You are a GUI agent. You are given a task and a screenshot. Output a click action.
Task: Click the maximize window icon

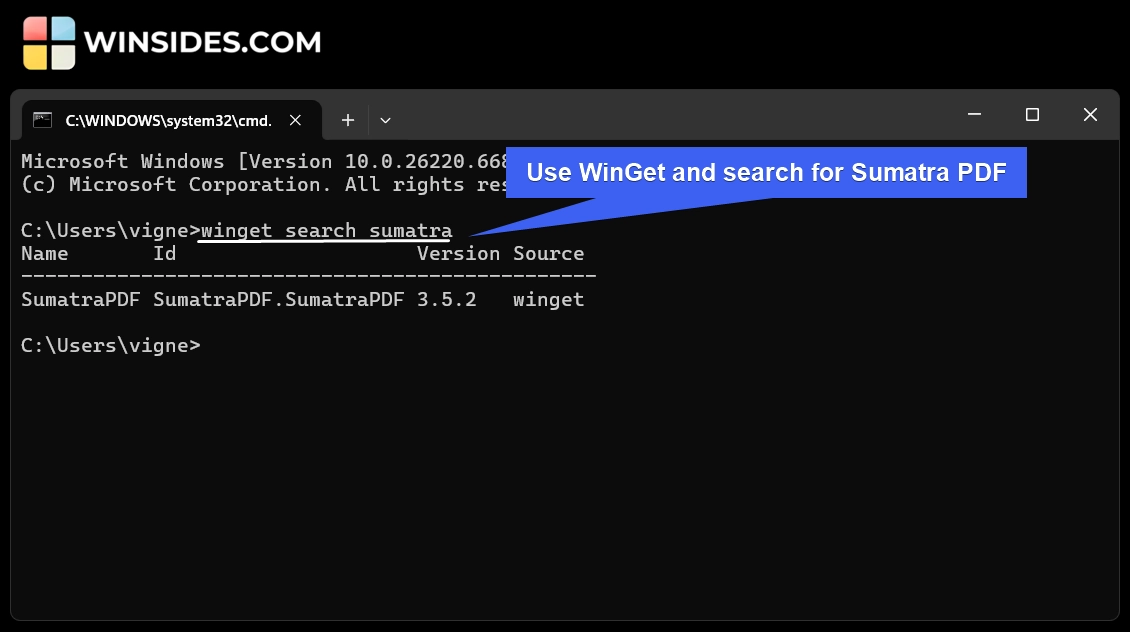[x=1032, y=115]
